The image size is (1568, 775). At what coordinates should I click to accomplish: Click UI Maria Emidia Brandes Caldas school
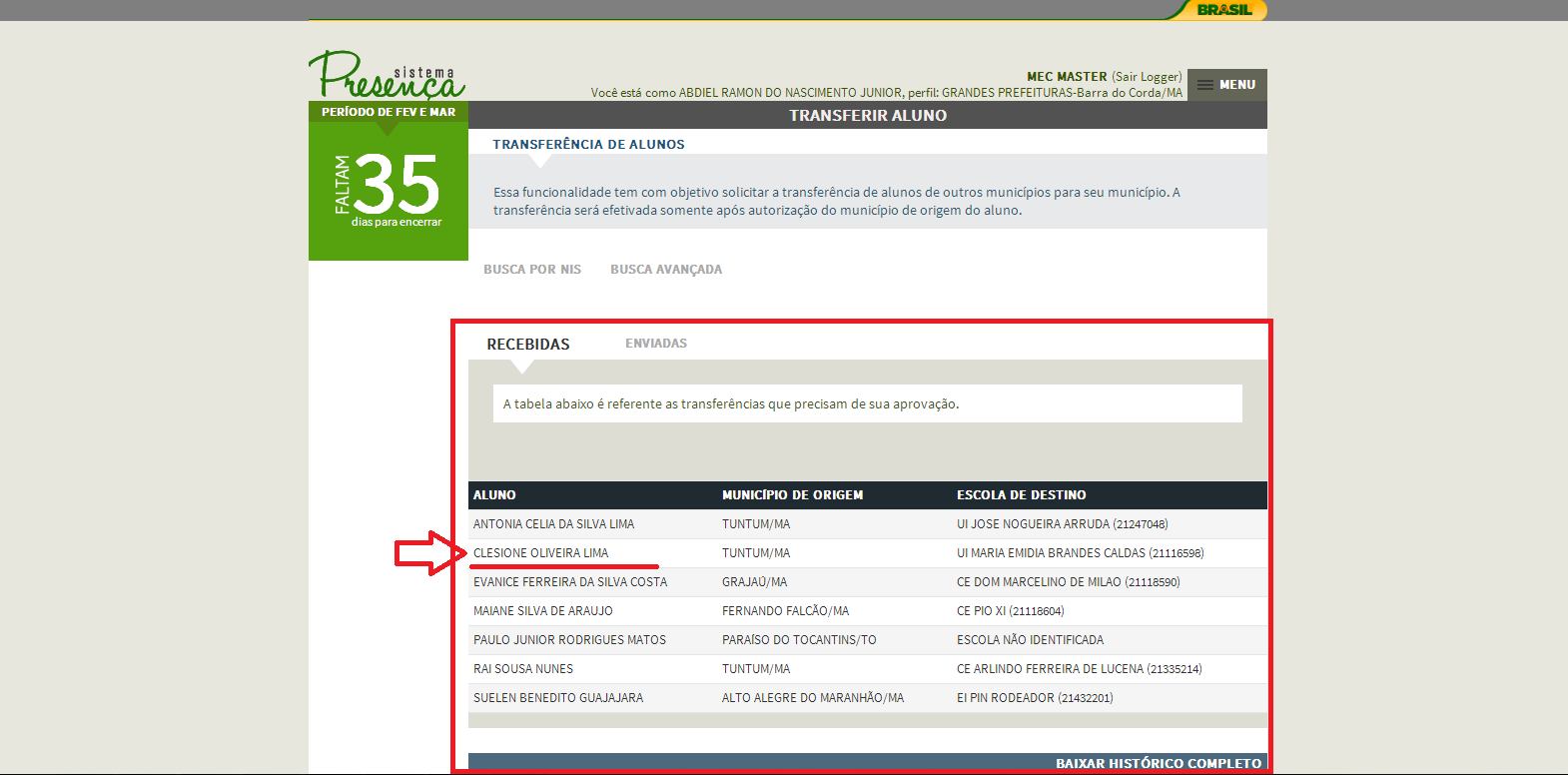point(1080,553)
